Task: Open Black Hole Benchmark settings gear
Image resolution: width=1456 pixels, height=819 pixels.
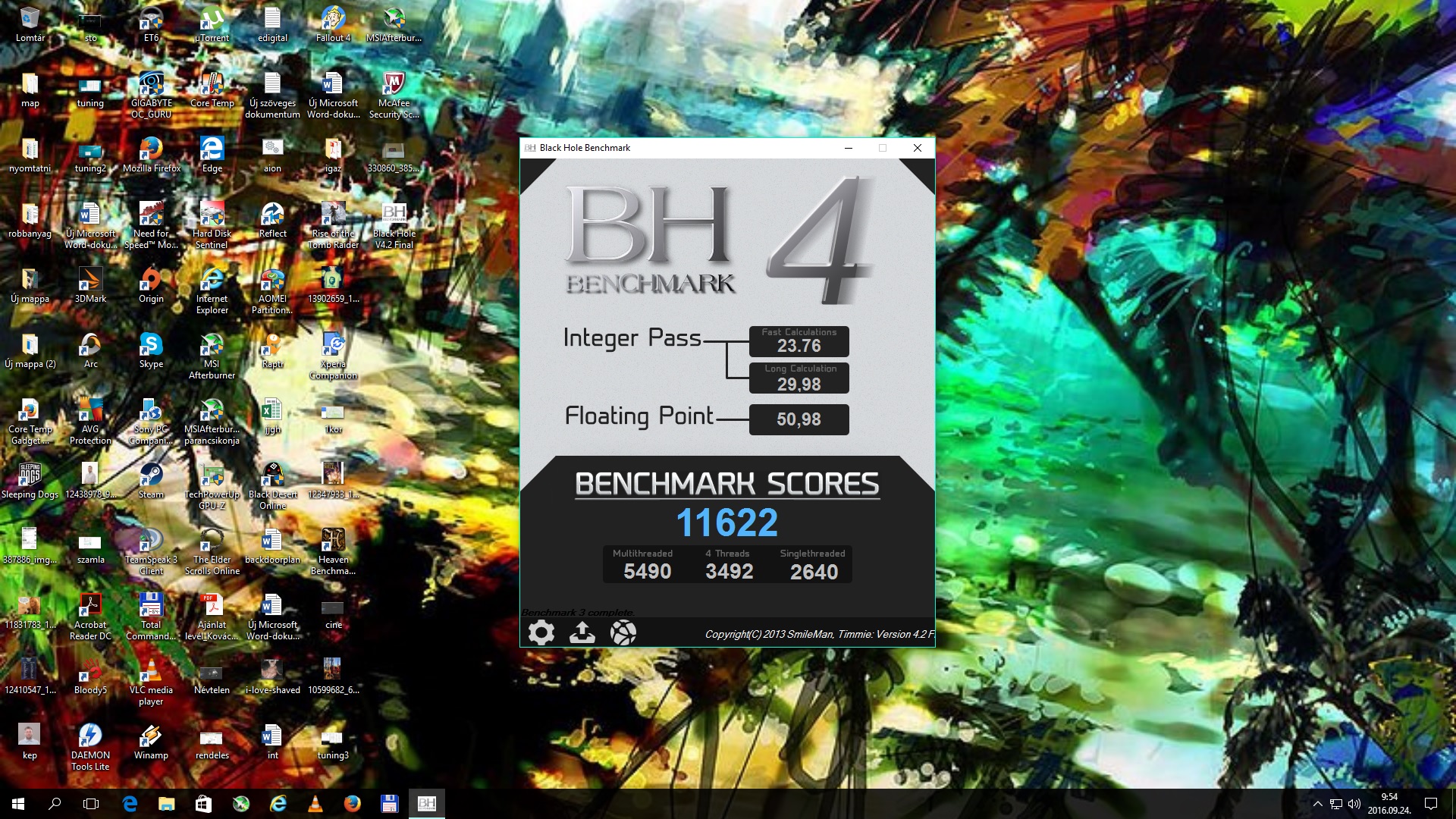Action: (541, 632)
